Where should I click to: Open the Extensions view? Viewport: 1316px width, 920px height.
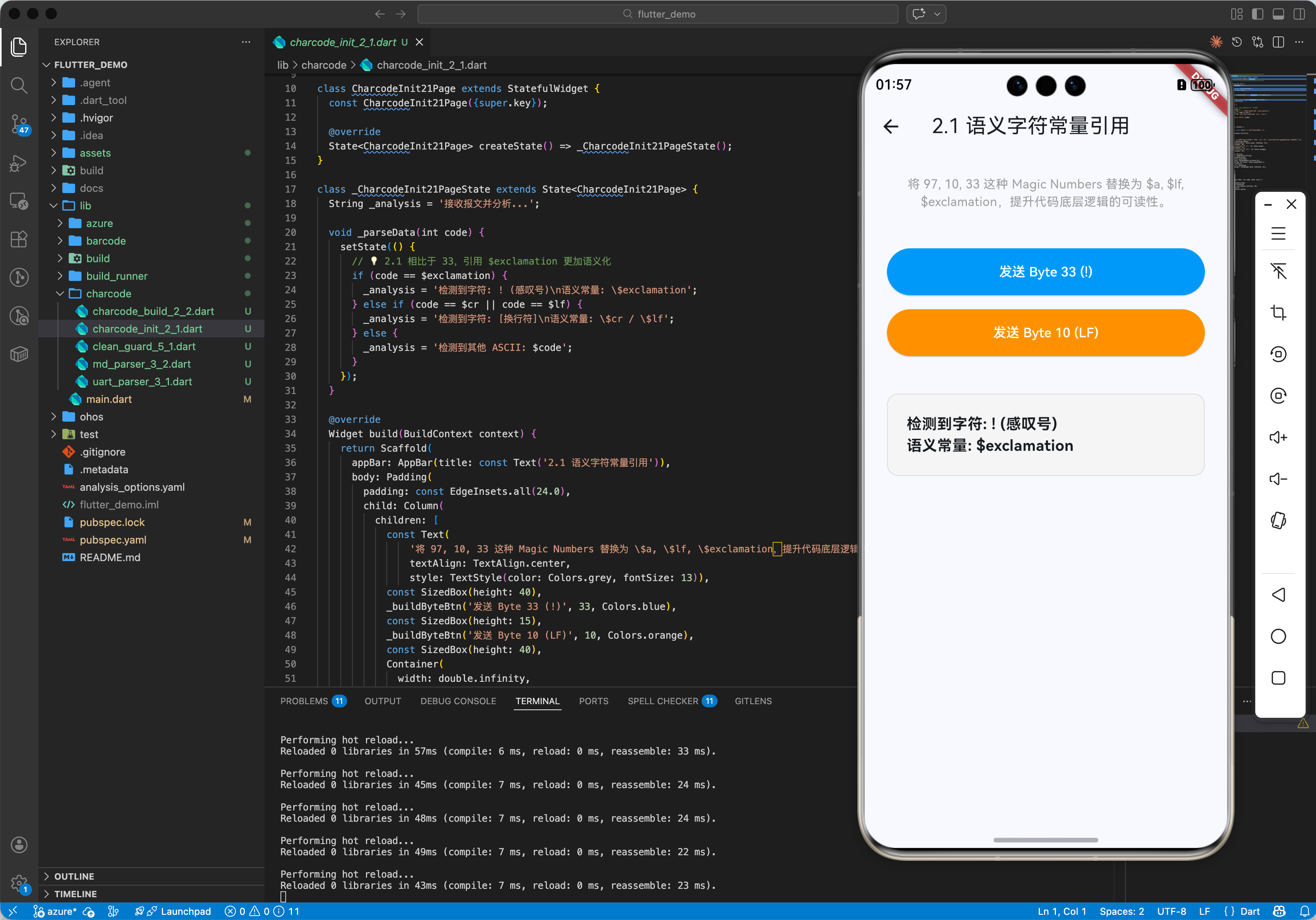click(x=19, y=239)
